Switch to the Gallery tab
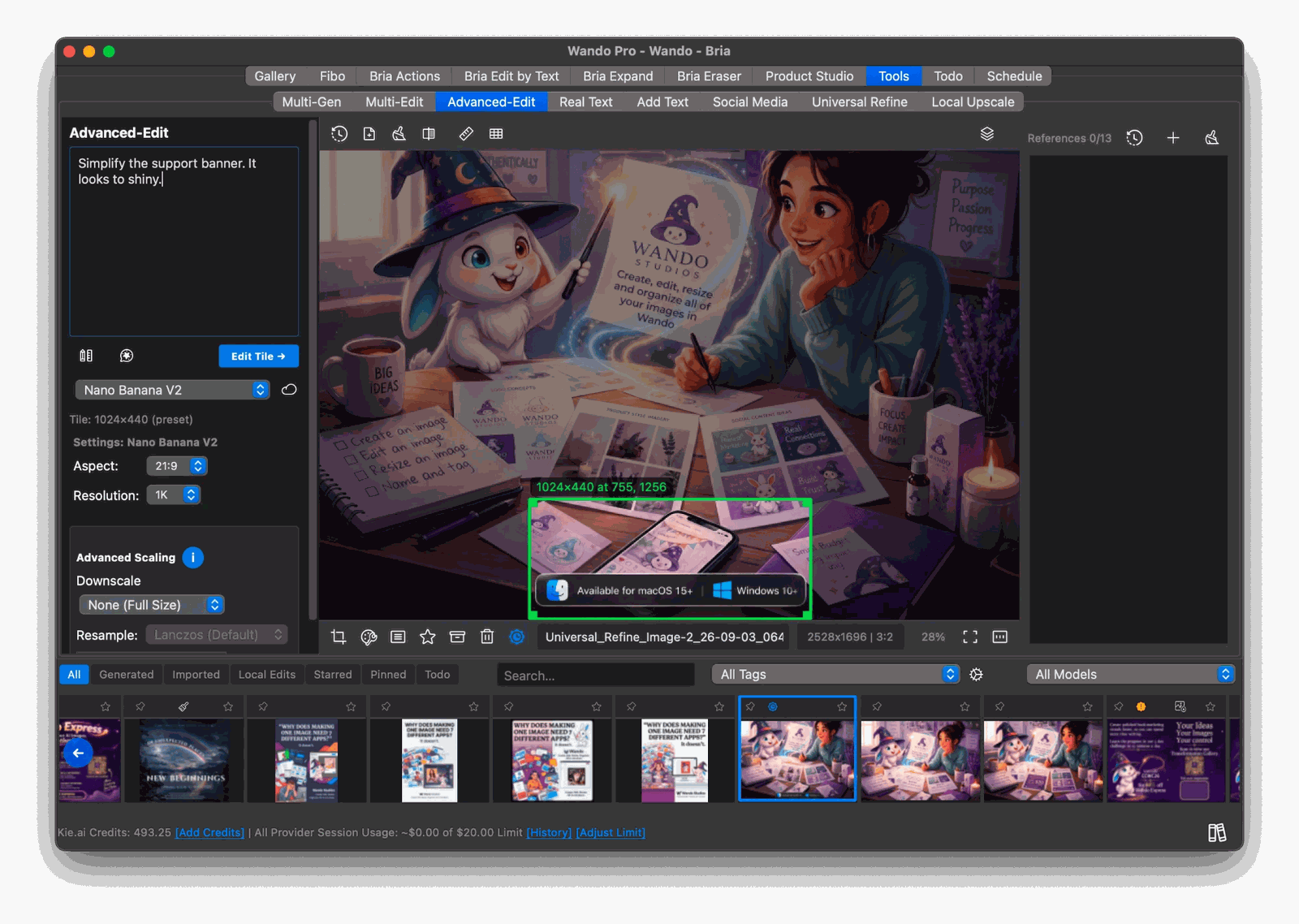1299x924 pixels. point(275,76)
